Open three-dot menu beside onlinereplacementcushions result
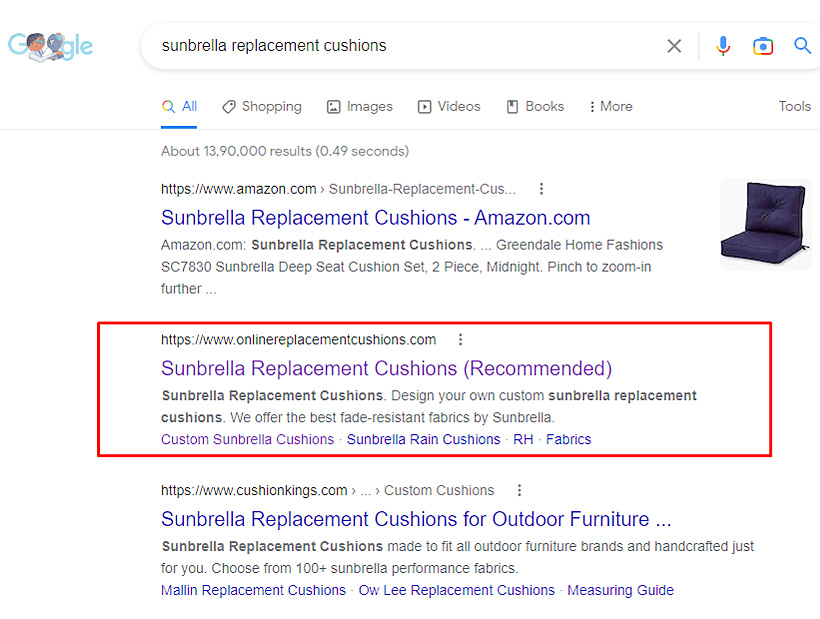 460,340
